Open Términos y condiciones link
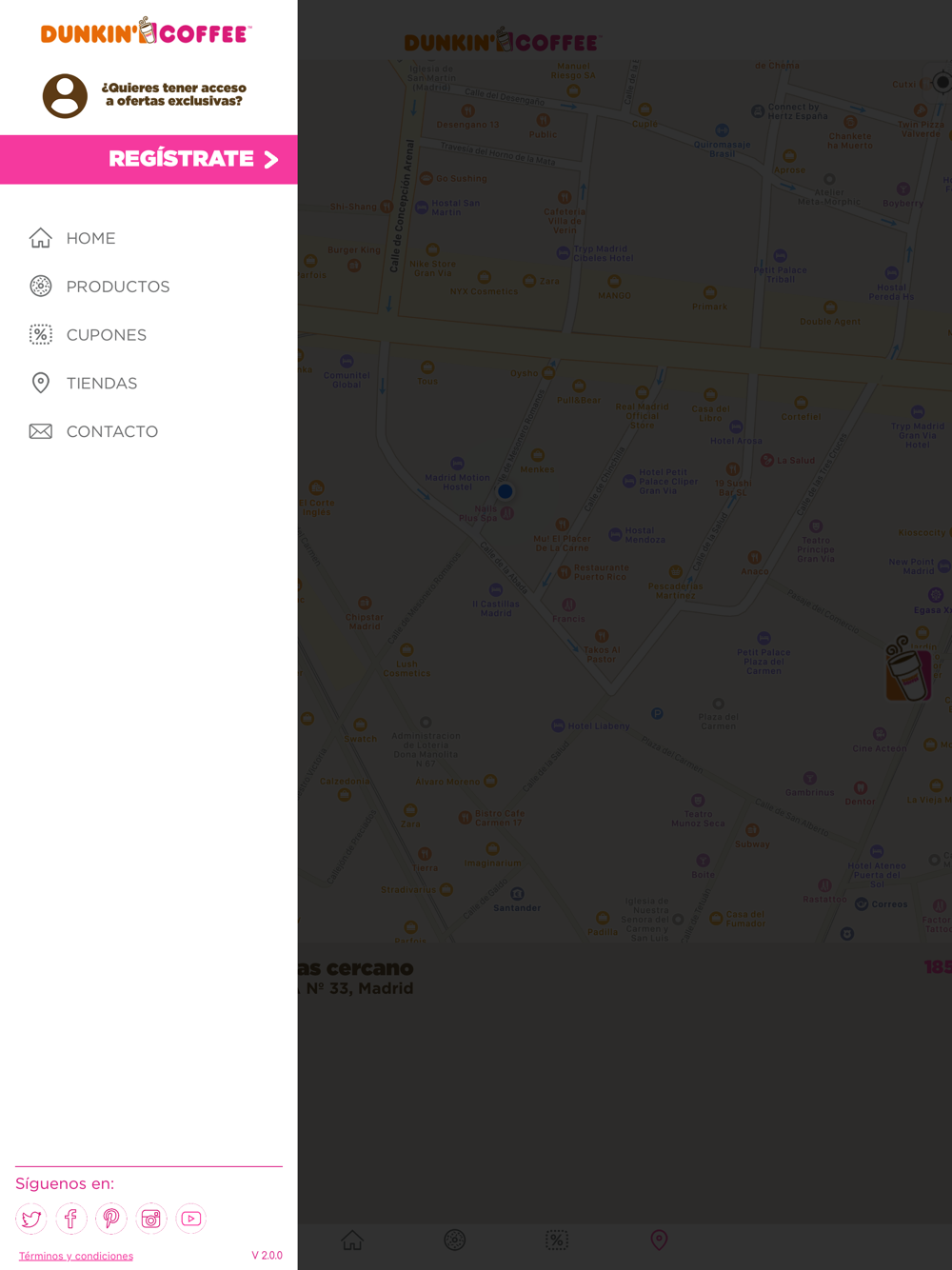This screenshot has width=952, height=1270. click(76, 1256)
